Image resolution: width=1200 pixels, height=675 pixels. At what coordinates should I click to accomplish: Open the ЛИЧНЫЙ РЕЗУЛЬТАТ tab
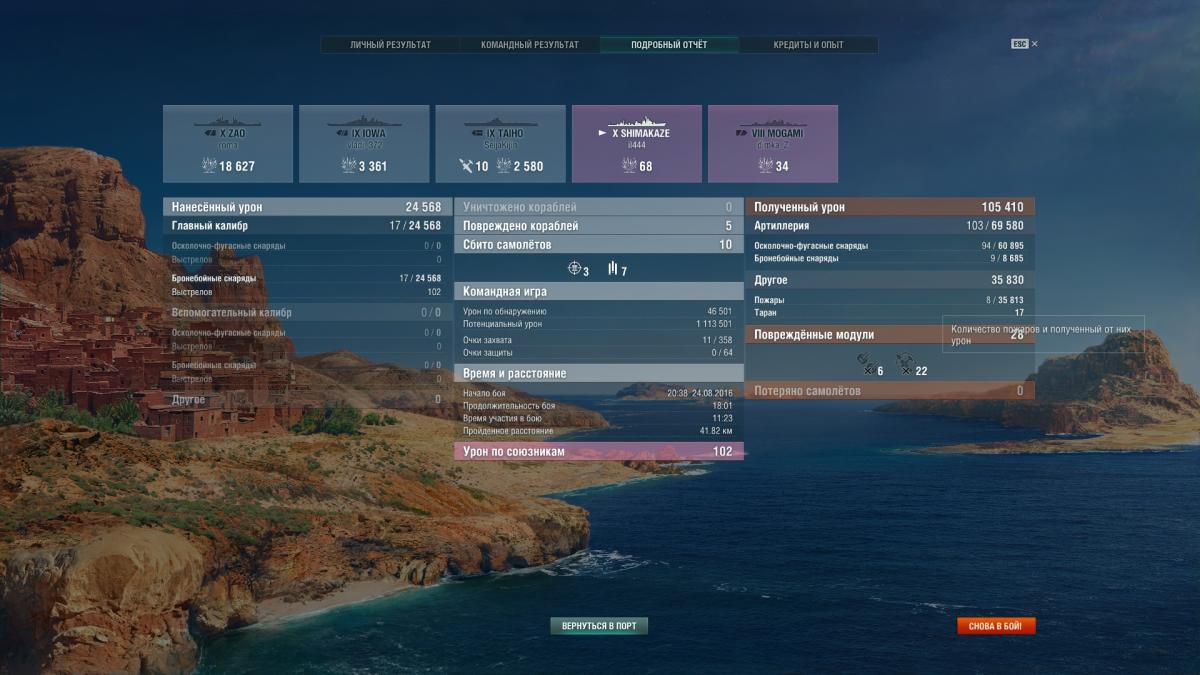(x=390, y=45)
